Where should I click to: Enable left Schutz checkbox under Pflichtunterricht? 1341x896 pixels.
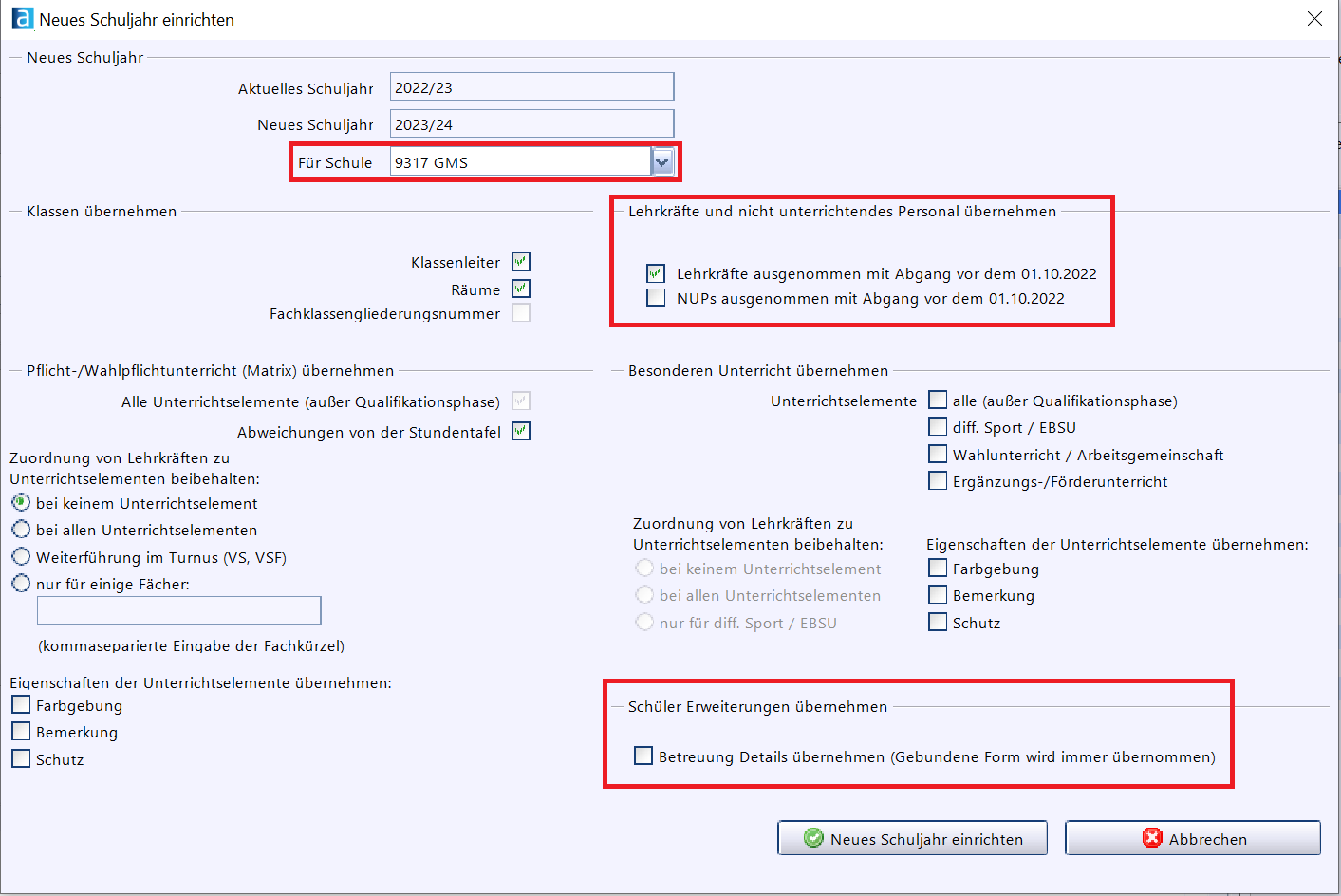tap(21, 758)
